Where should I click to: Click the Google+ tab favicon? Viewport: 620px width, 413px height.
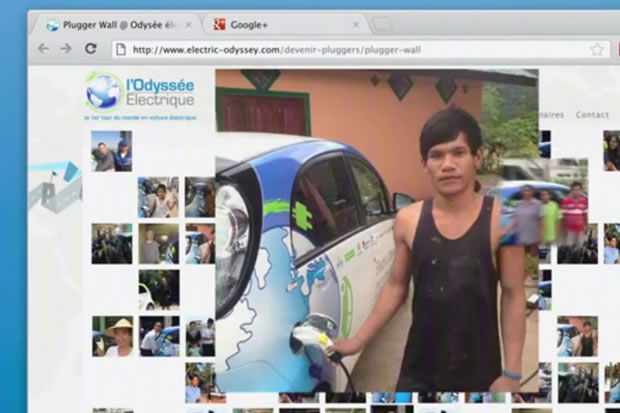(219, 24)
